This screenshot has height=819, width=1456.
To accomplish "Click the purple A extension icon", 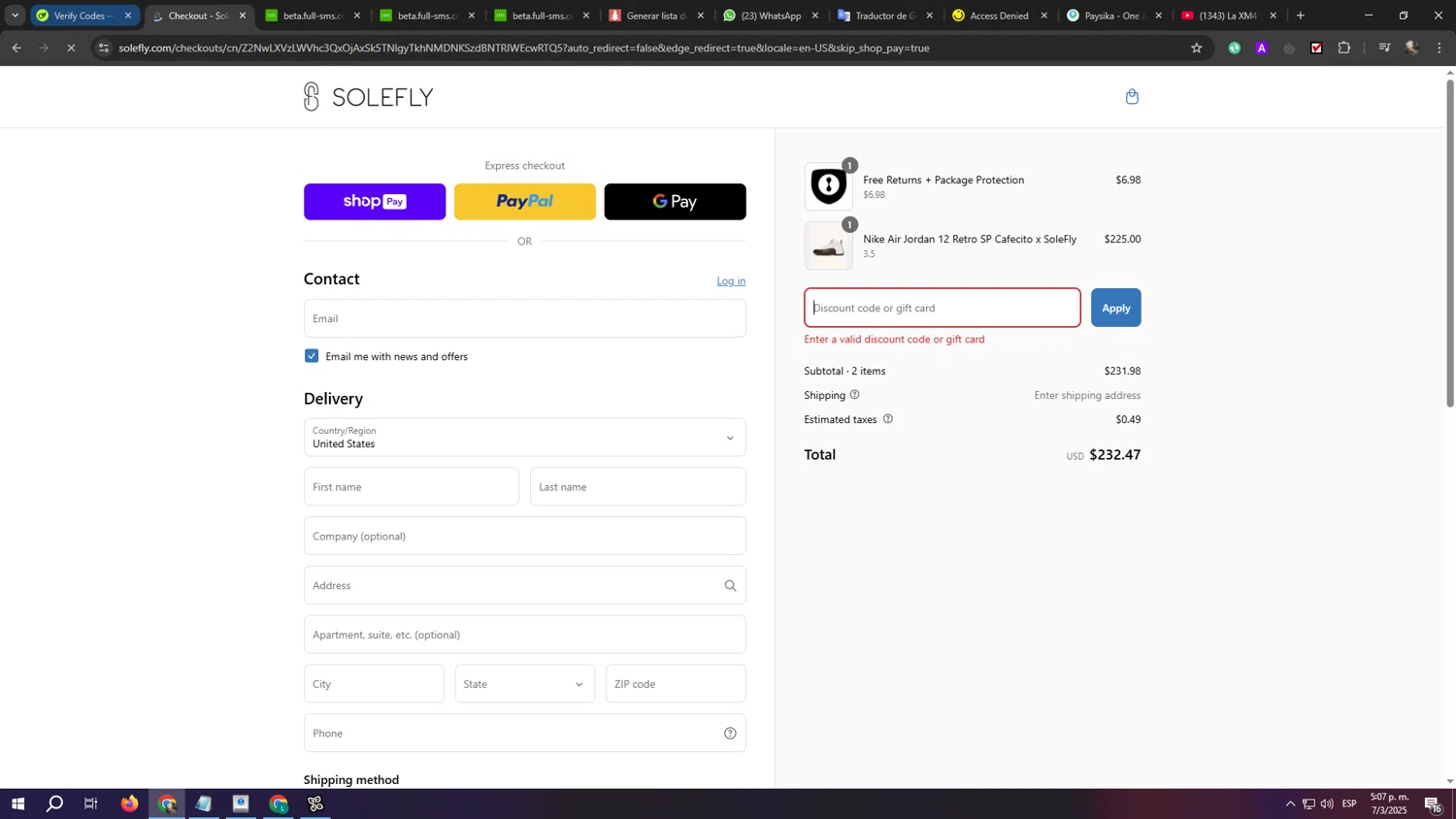I will click(1262, 48).
